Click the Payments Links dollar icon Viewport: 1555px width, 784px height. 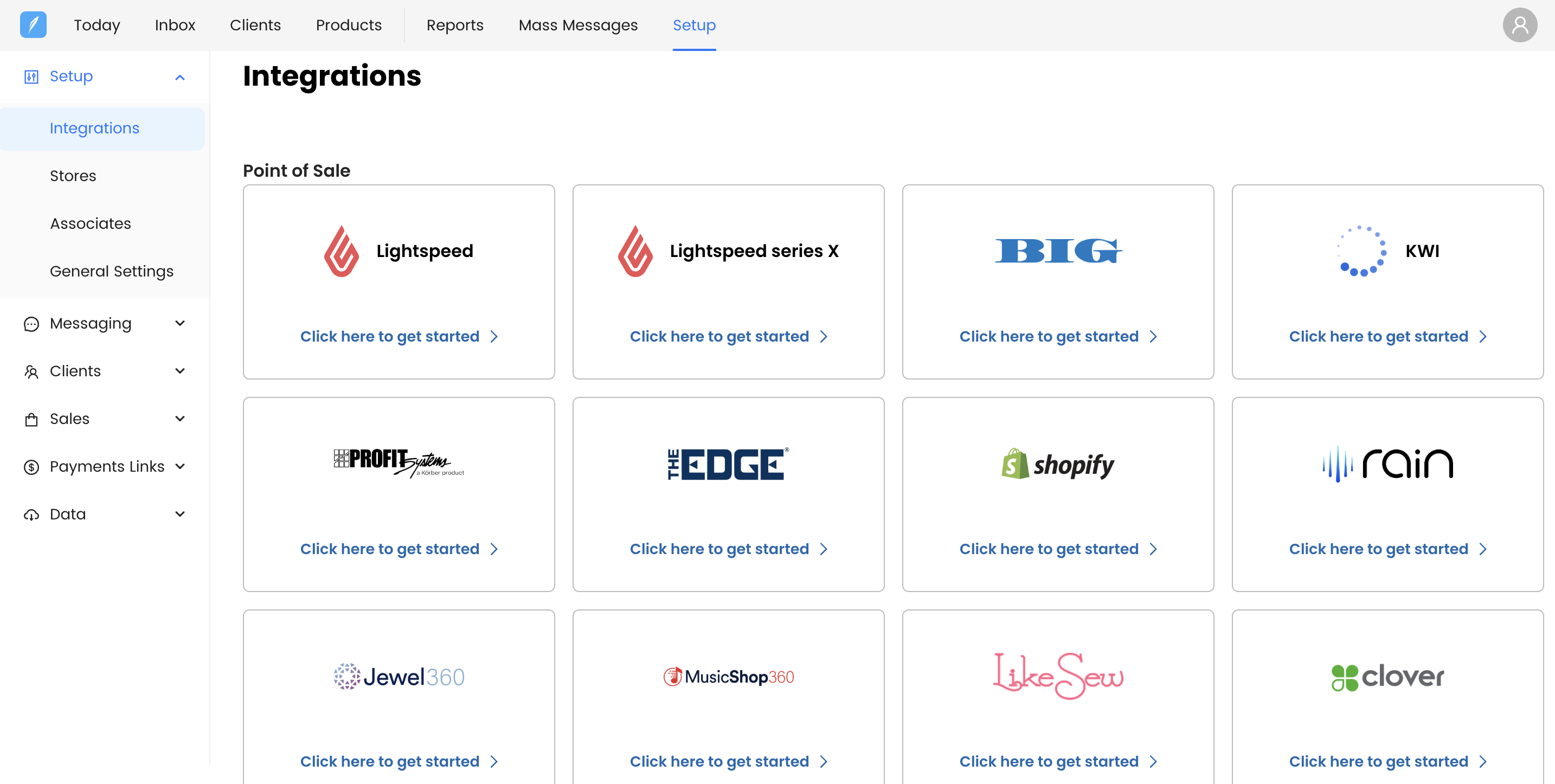pos(31,467)
